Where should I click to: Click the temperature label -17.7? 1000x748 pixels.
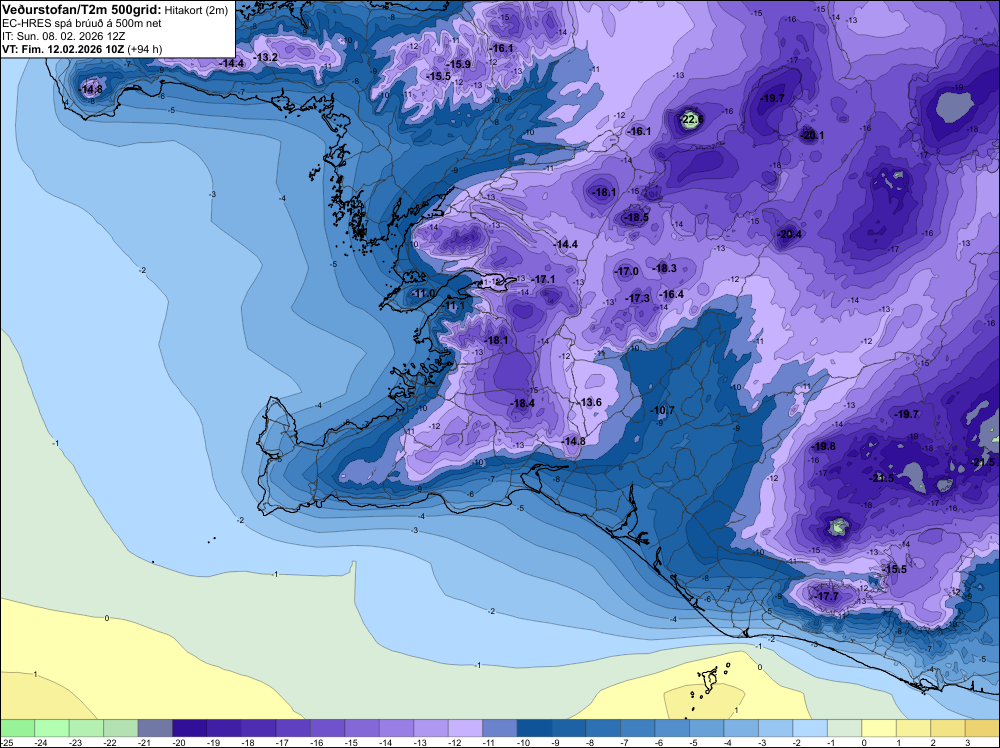[x=827, y=596]
